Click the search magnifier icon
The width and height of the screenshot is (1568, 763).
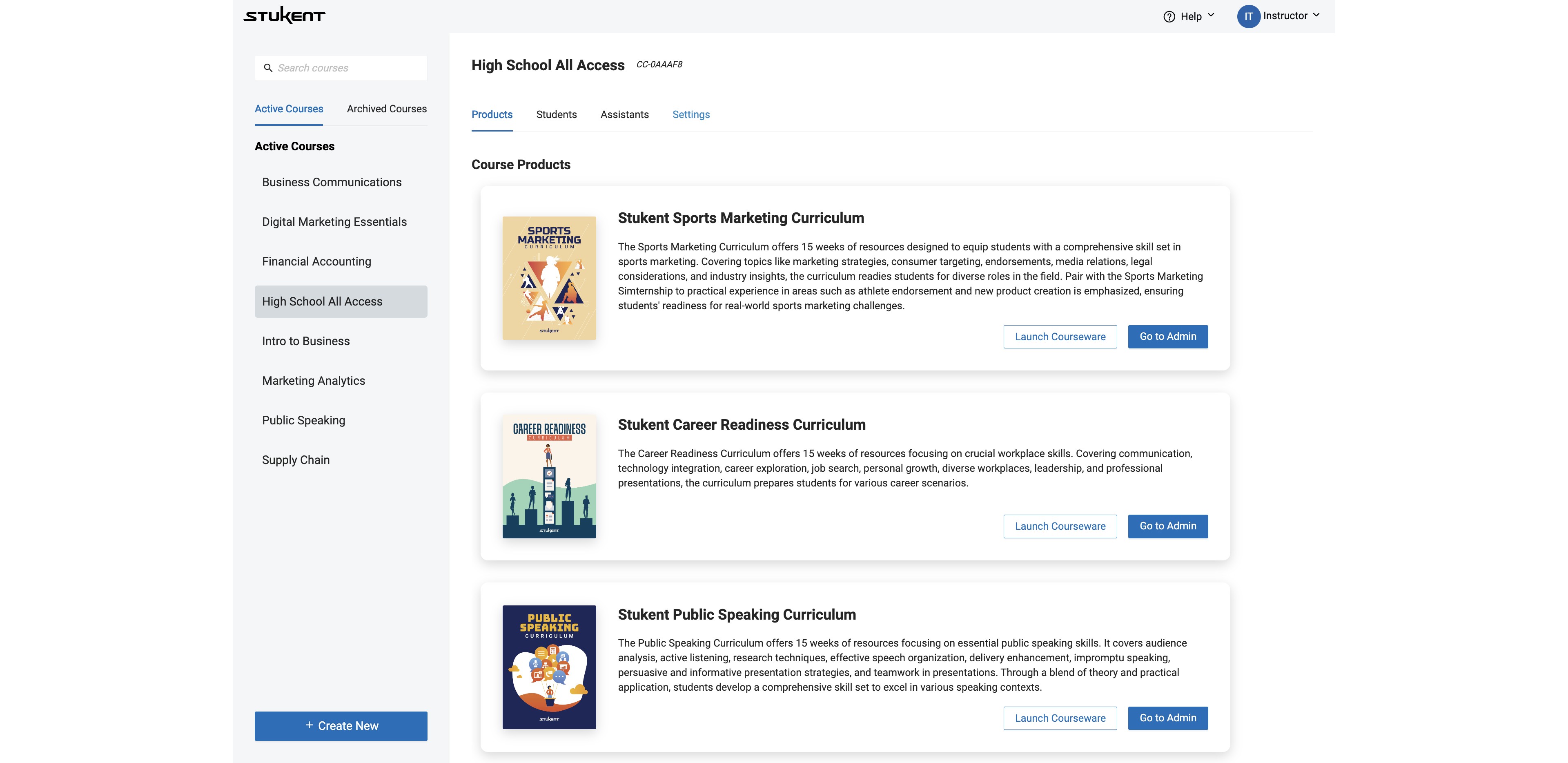[x=268, y=68]
